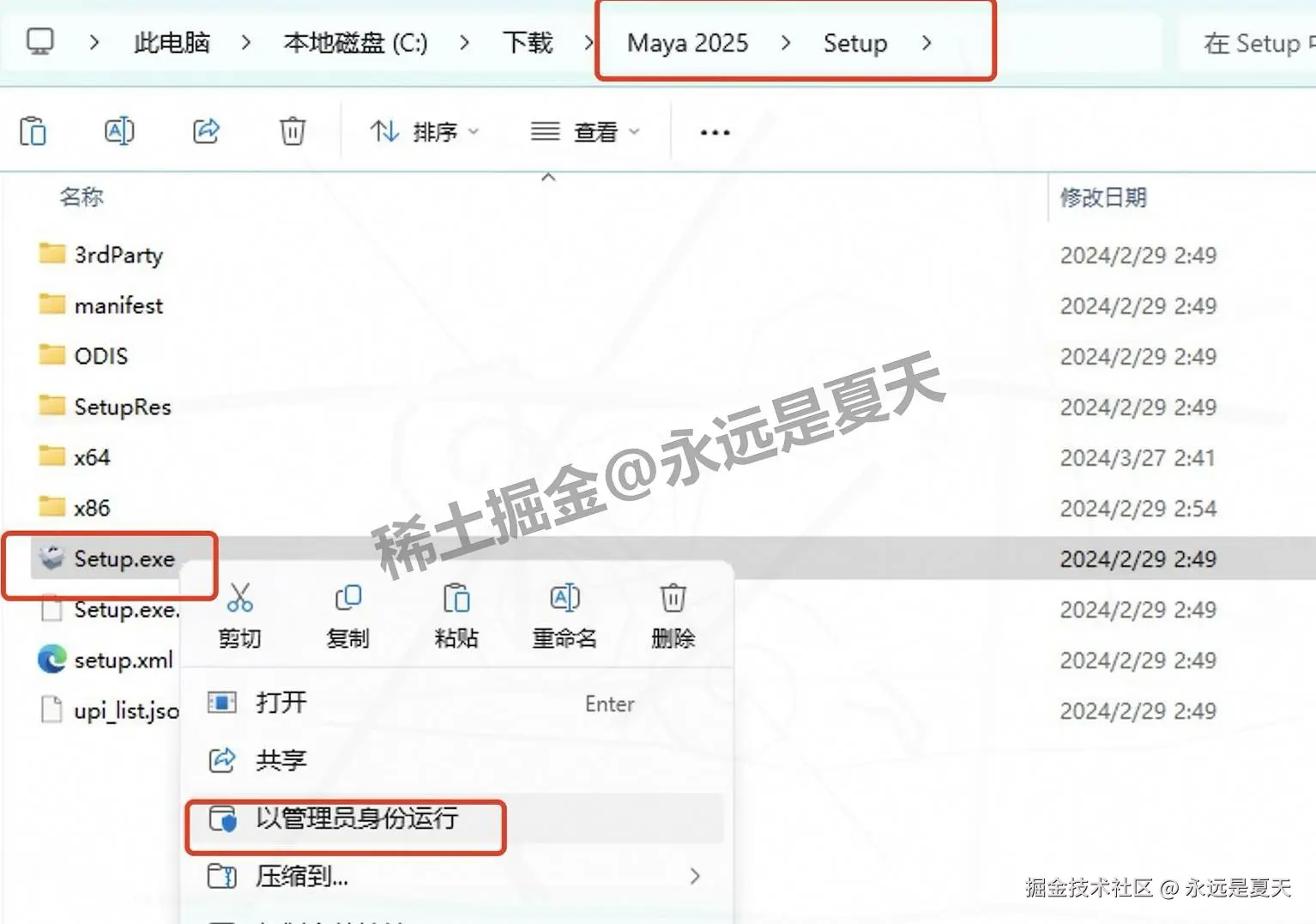This screenshot has width=1316, height=924.
Task: Click the trash icon on the Explorer toolbar
Action: [292, 130]
